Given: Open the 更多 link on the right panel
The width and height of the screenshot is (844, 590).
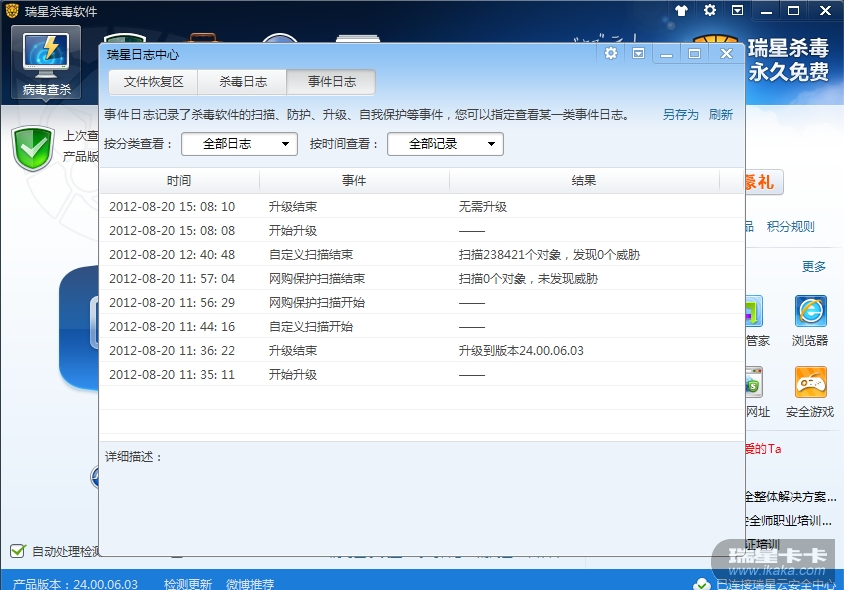Looking at the screenshot, I should coord(814,267).
